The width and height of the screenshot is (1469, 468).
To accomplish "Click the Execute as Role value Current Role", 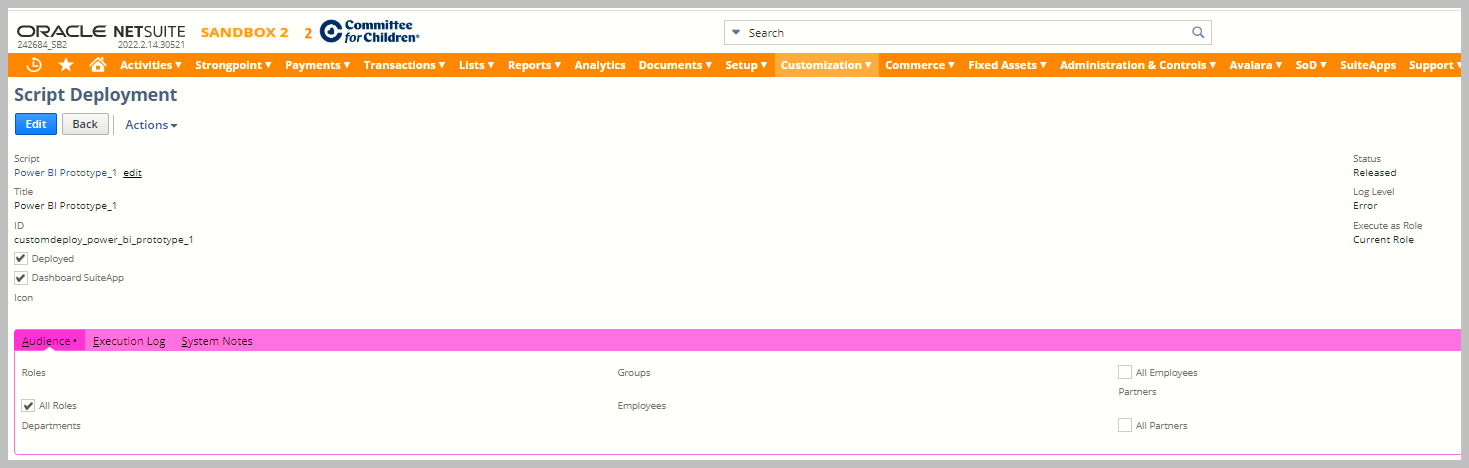I will click(x=1383, y=240).
